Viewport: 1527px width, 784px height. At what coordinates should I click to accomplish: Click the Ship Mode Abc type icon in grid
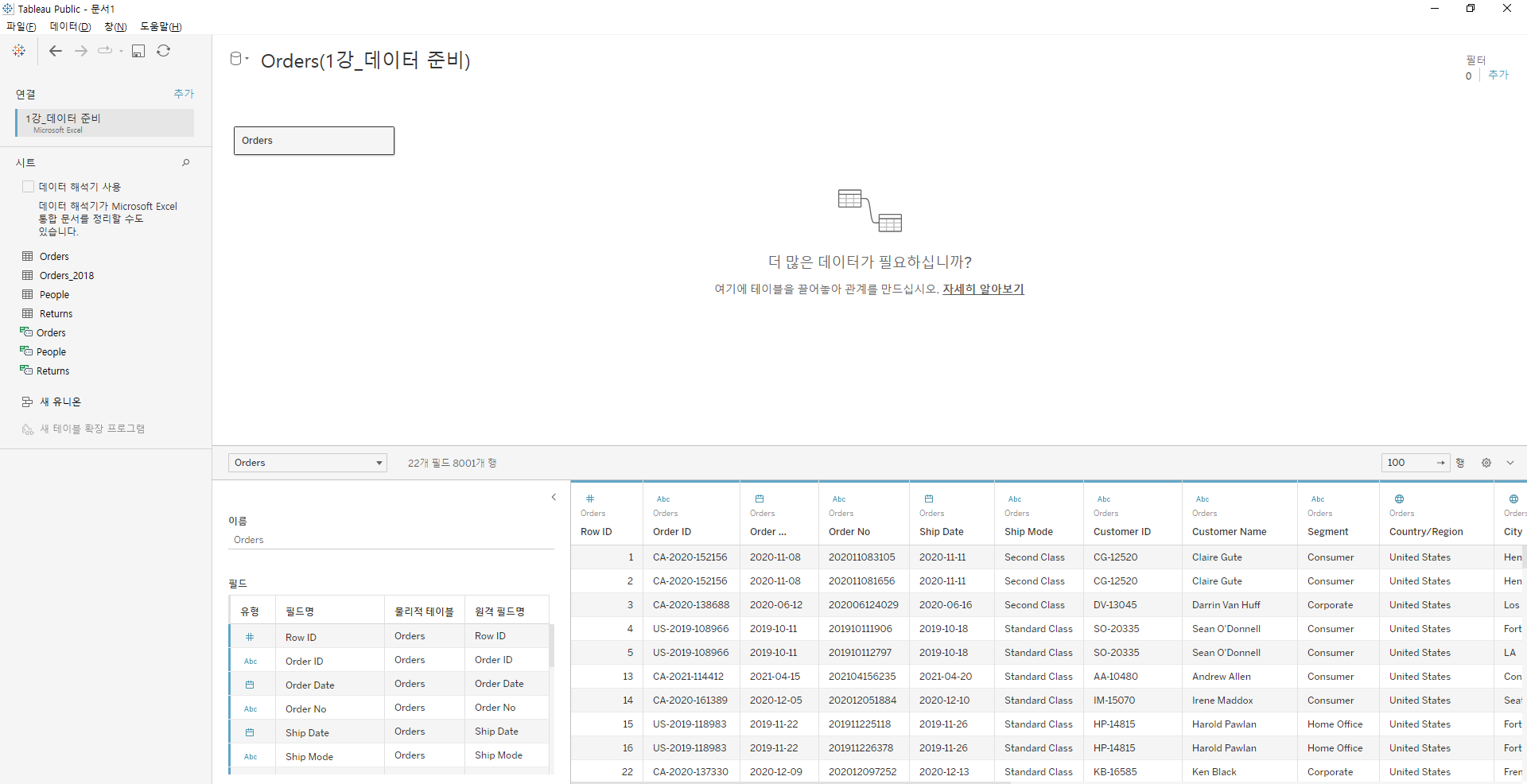pos(1015,499)
